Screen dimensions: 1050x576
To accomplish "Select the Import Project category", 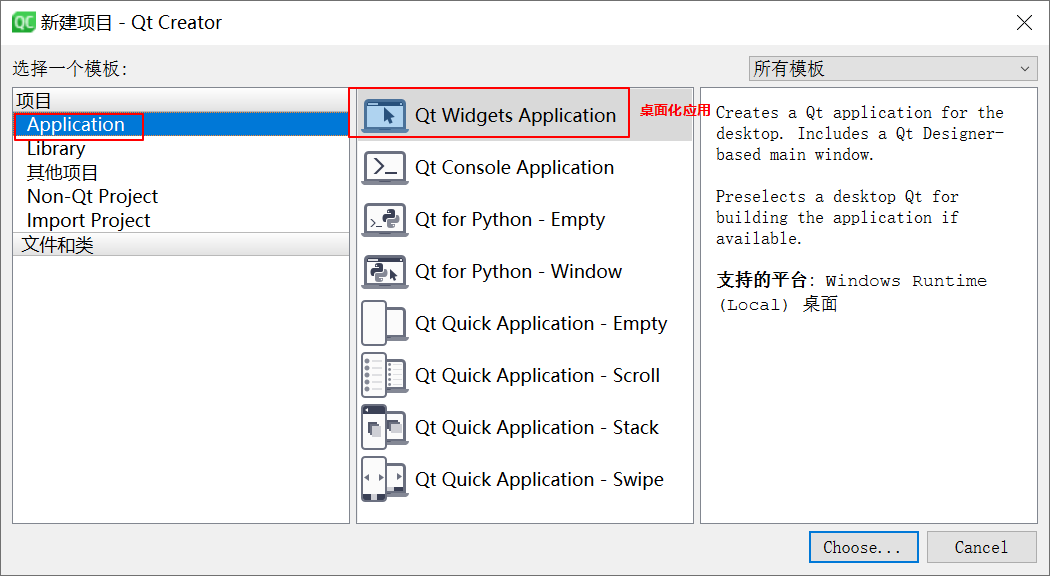I will click(x=181, y=220).
